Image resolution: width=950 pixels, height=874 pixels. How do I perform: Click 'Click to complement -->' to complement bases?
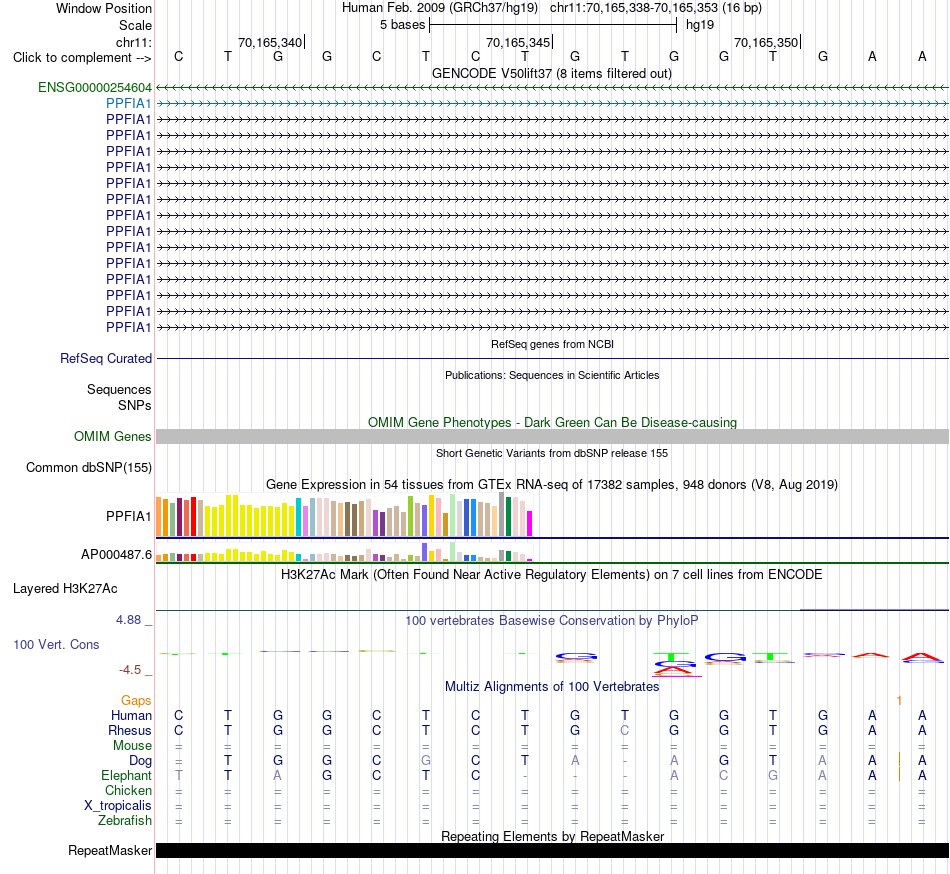[82, 58]
